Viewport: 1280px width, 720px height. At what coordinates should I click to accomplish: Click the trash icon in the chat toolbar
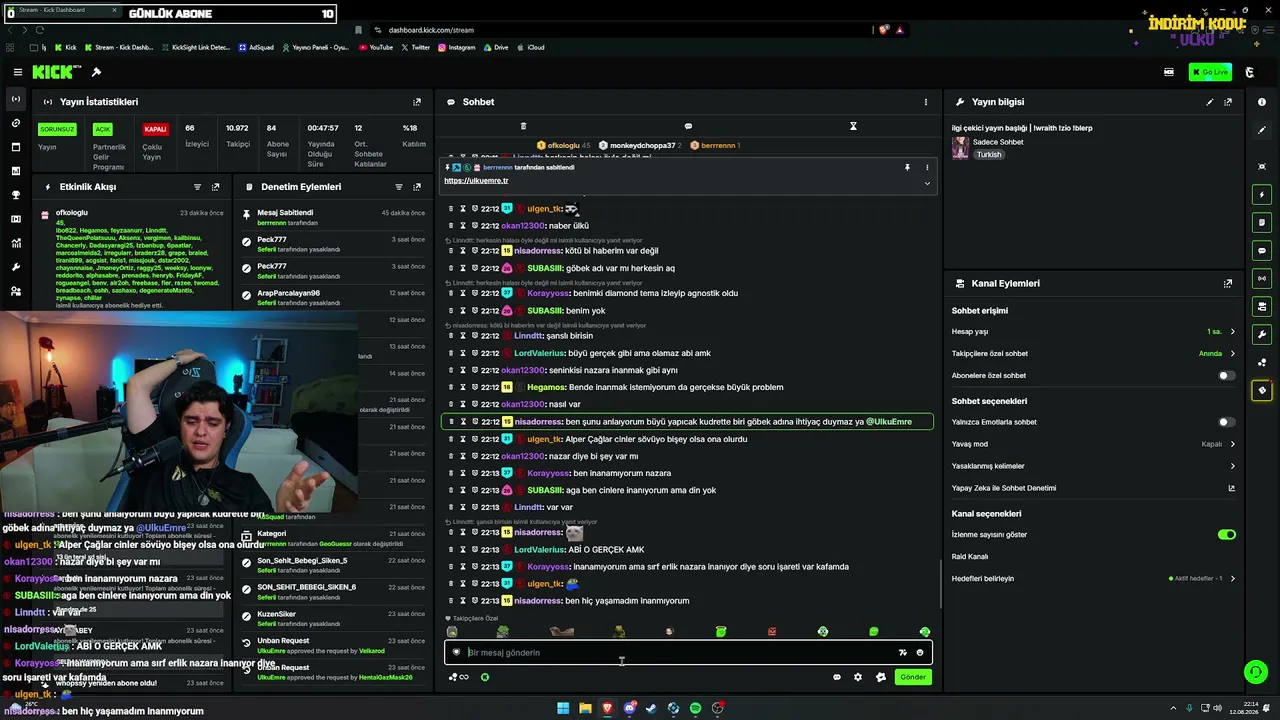click(x=523, y=126)
